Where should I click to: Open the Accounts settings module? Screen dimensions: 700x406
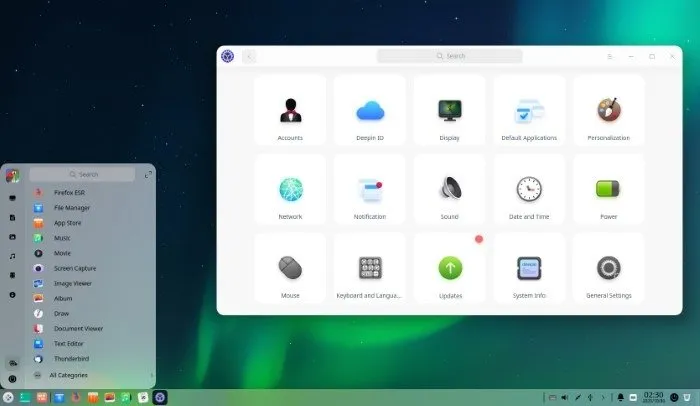pos(290,110)
